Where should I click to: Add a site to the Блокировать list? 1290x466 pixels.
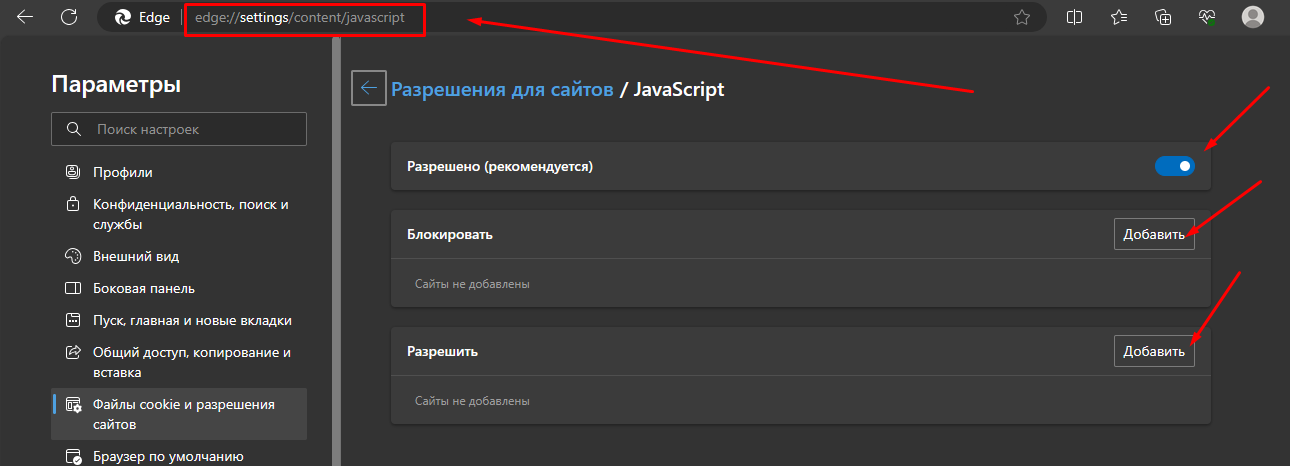(x=1154, y=234)
